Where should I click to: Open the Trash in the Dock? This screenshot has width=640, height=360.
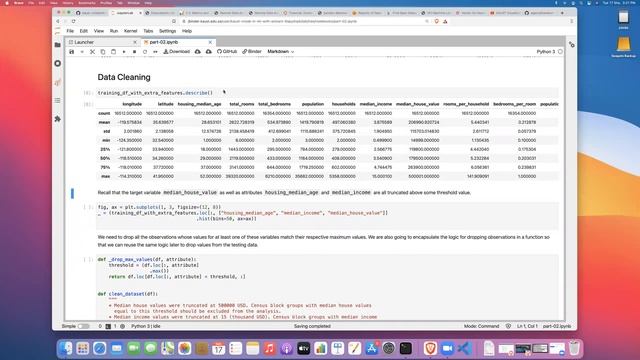point(574,349)
